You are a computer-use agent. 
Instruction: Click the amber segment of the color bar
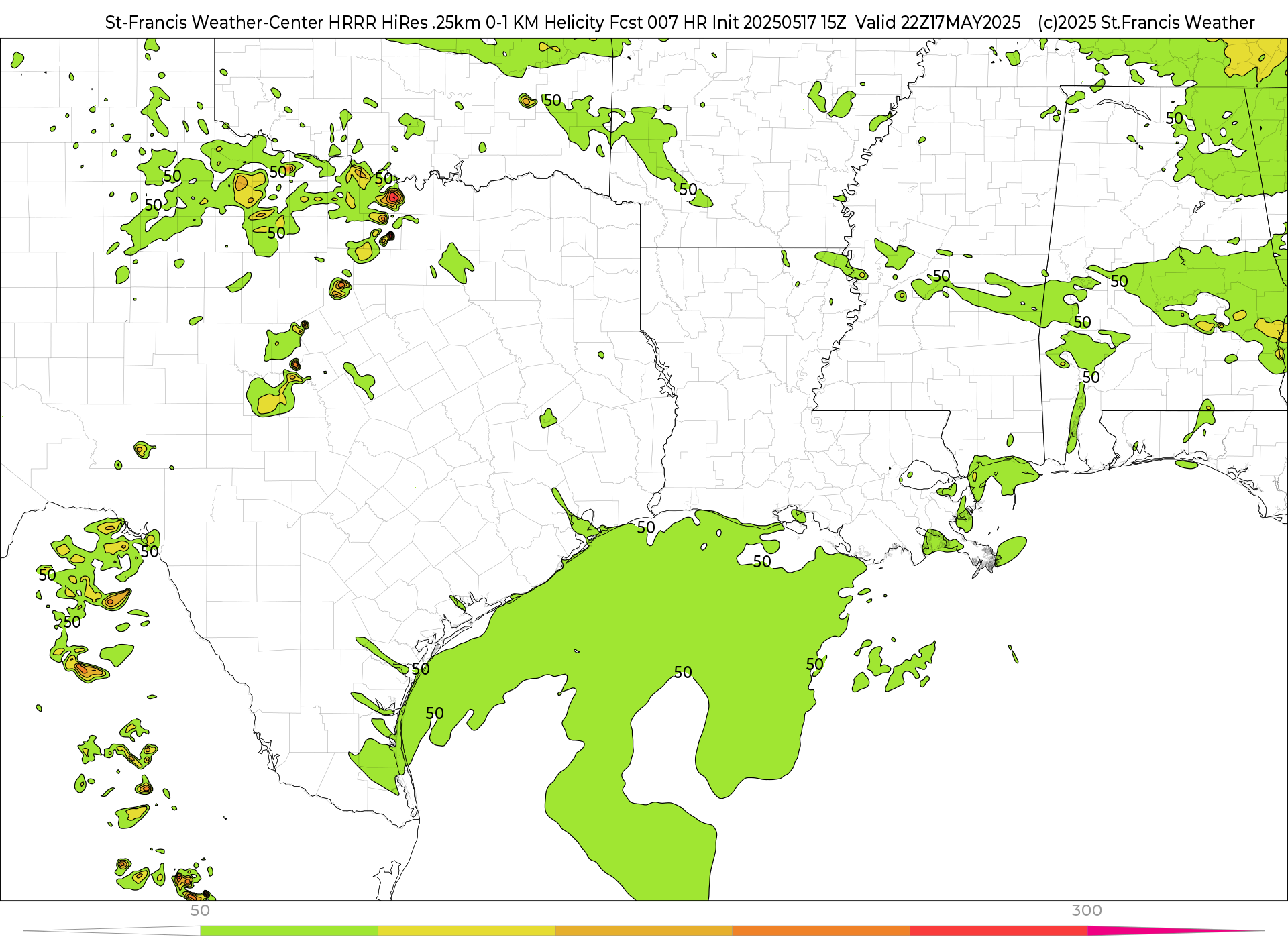coord(644,931)
